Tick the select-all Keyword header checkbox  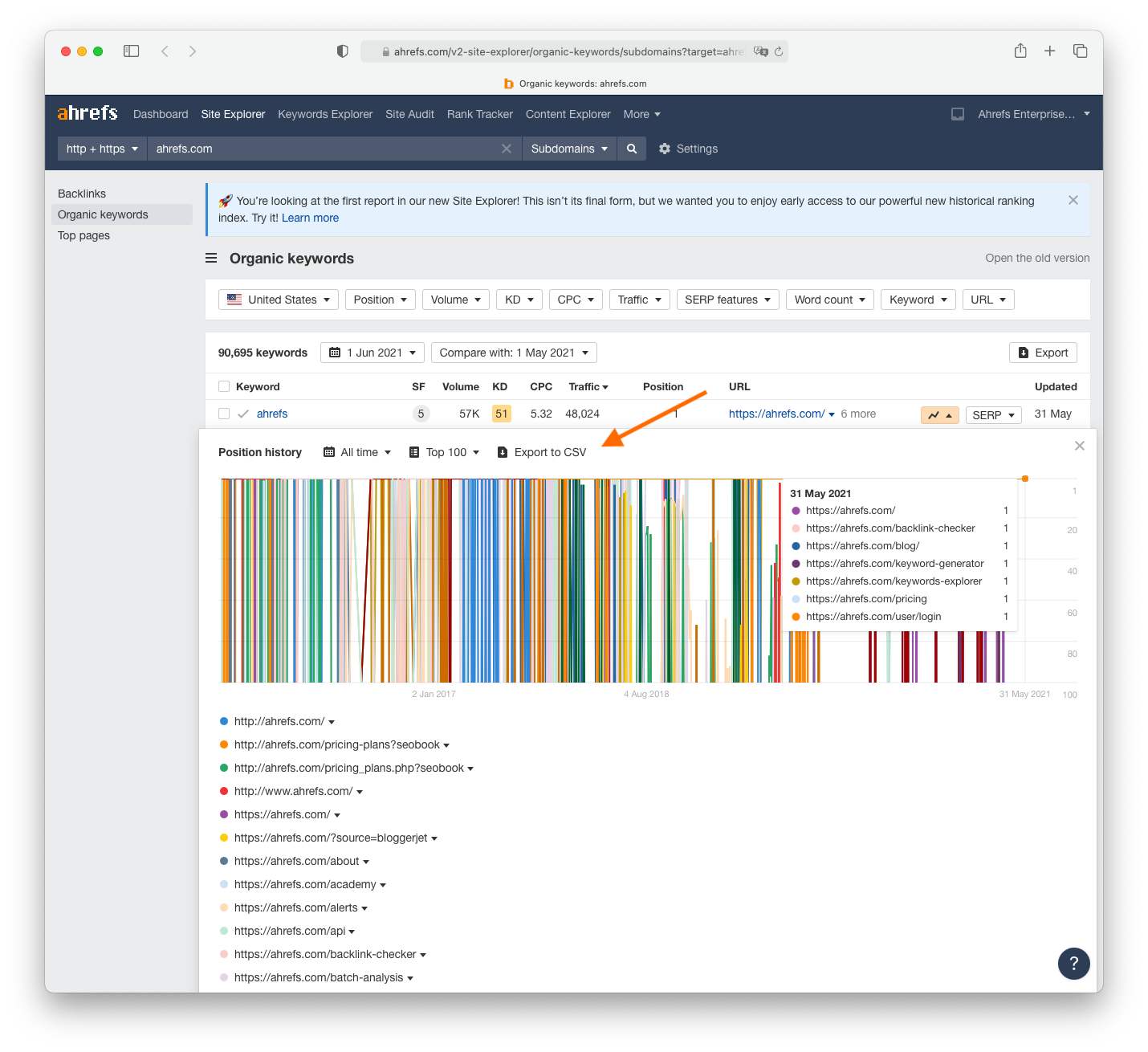[x=224, y=386]
